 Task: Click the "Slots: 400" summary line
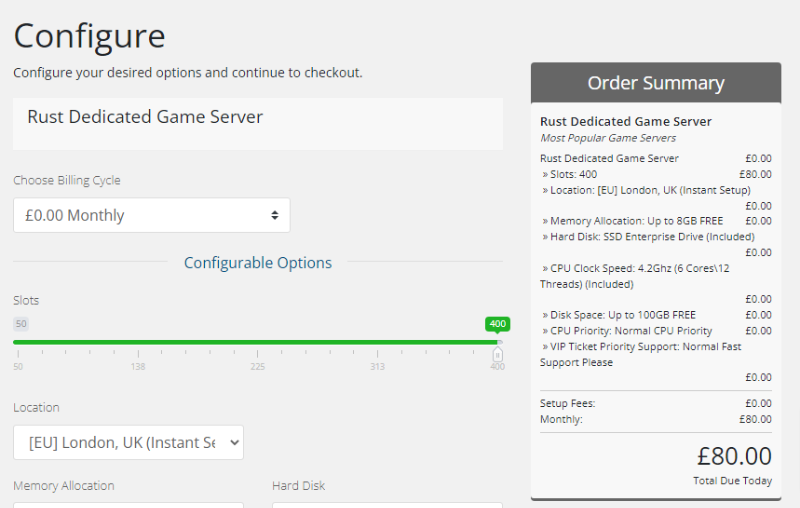(x=569, y=174)
